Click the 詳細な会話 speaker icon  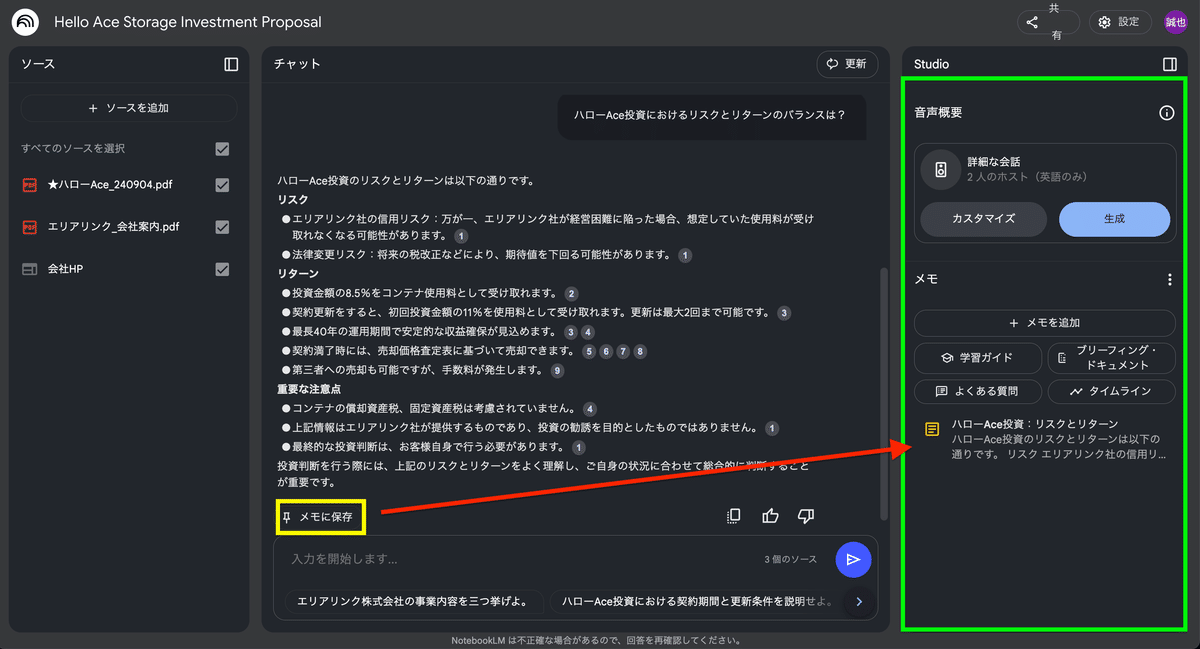pos(941,169)
